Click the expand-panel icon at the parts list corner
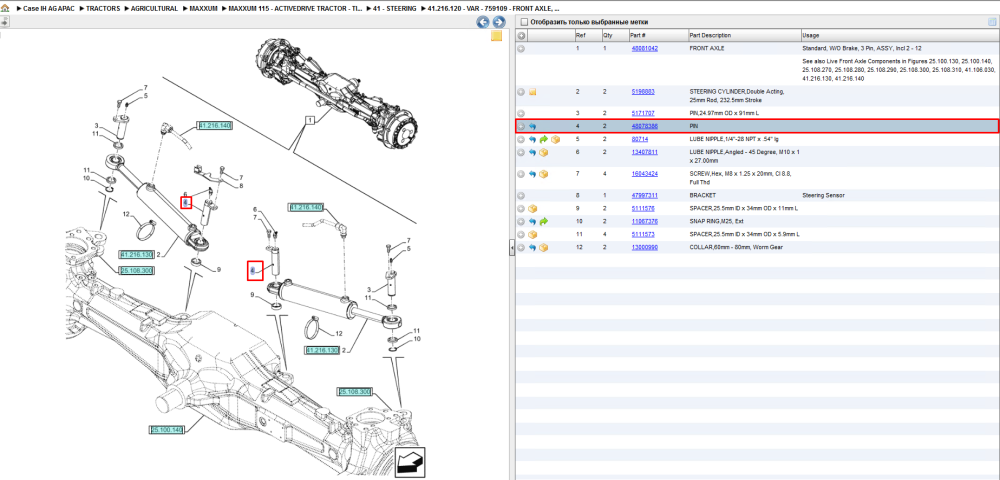This screenshot has width=1000, height=480. point(992,22)
